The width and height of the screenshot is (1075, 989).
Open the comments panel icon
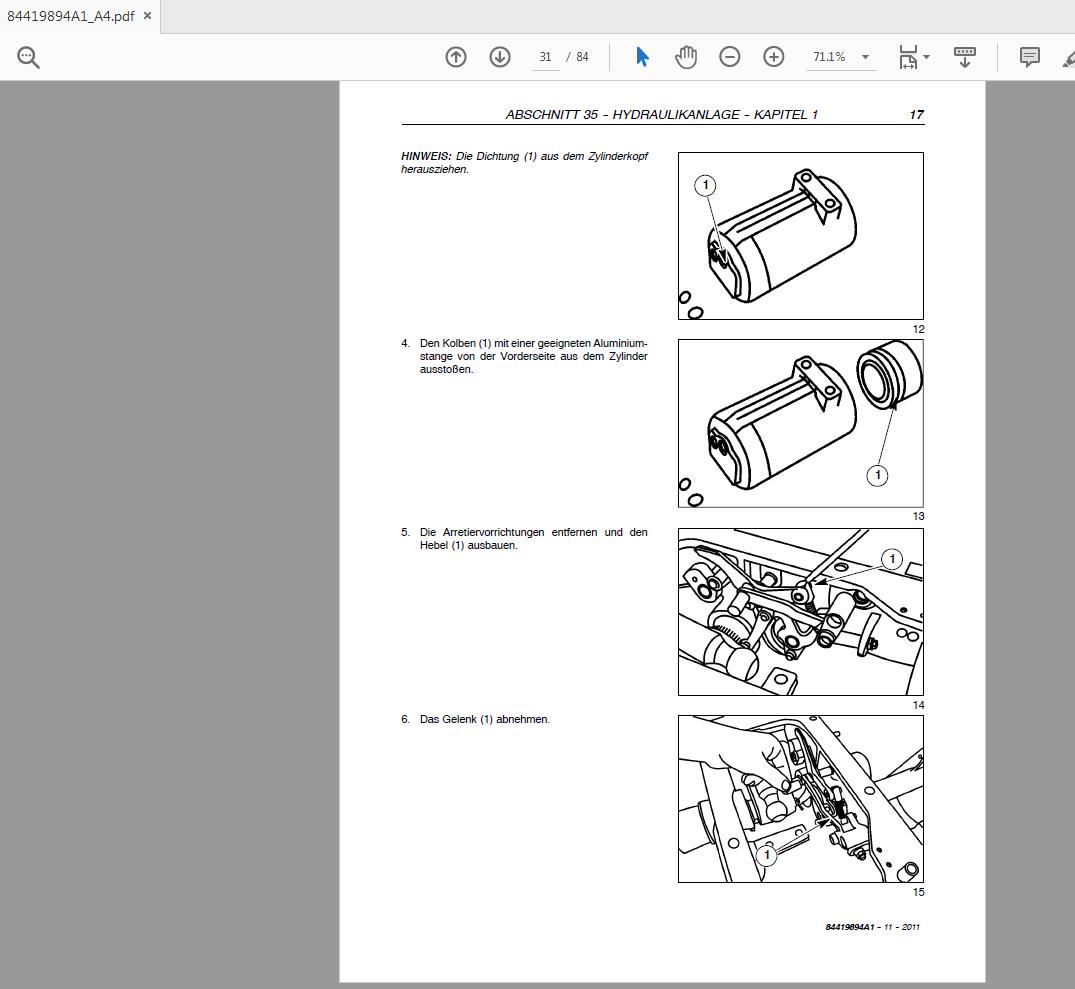(x=1029, y=57)
